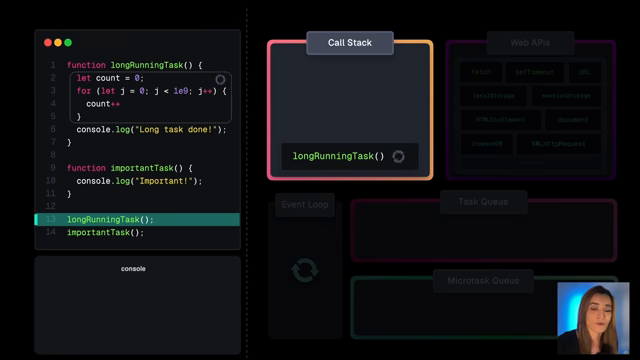Select the Microtask Queue label
Viewport: 640px width, 360px height.
[x=483, y=281]
